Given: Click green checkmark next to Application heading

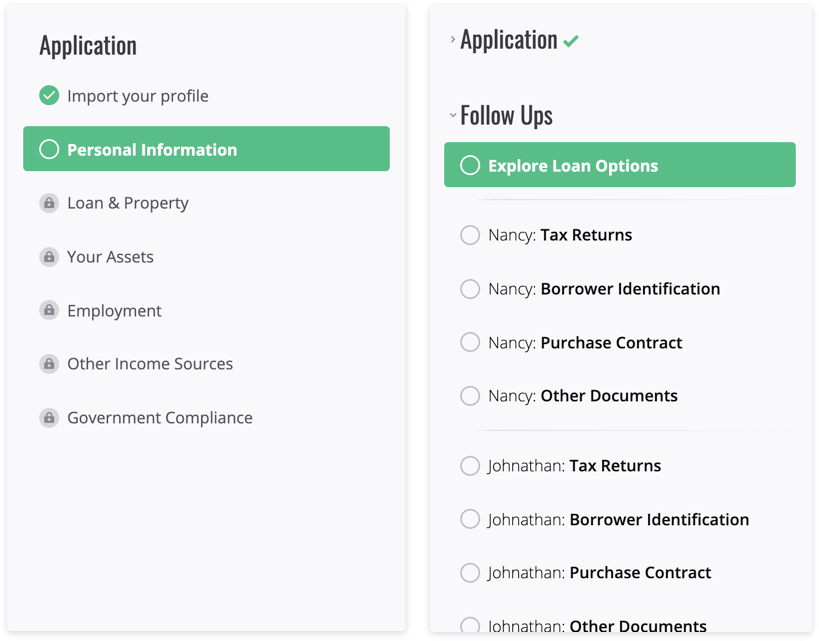Looking at the screenshot, I should click(571, 41).
